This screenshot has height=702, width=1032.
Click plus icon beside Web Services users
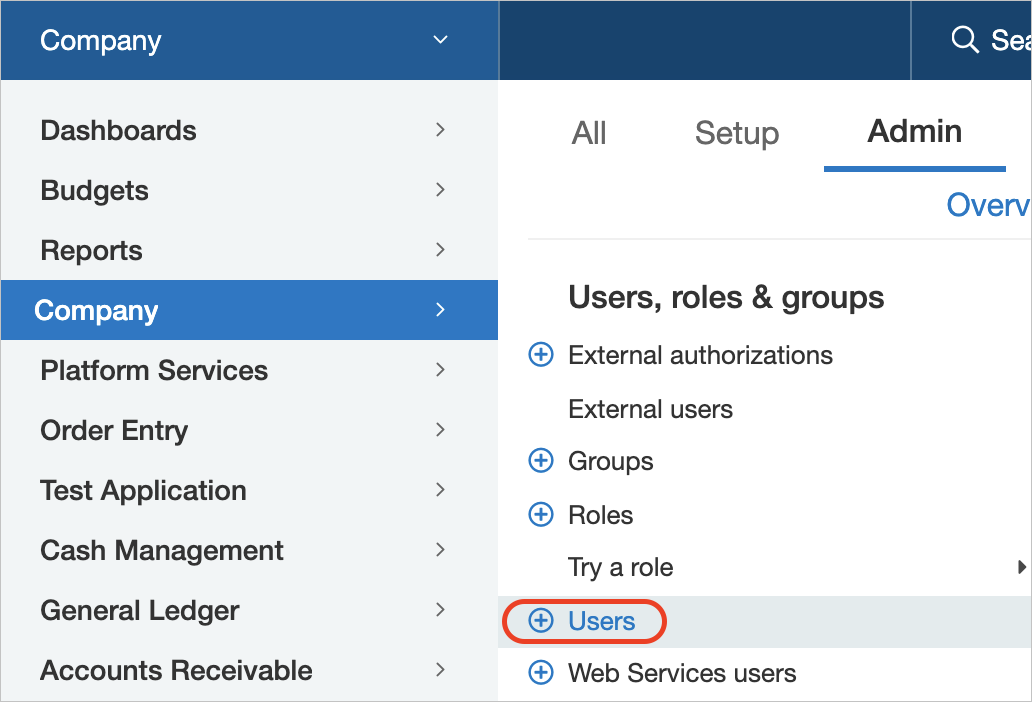click(x=541, y=672)
